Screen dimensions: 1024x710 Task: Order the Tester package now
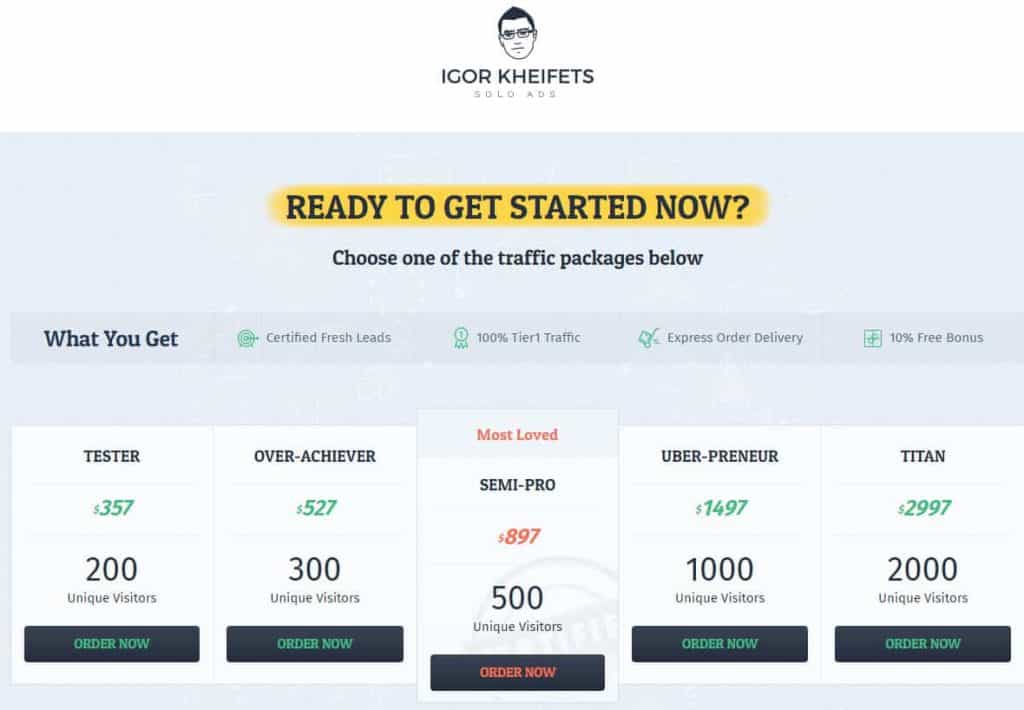pyautogui.click(x=112, y=644)
